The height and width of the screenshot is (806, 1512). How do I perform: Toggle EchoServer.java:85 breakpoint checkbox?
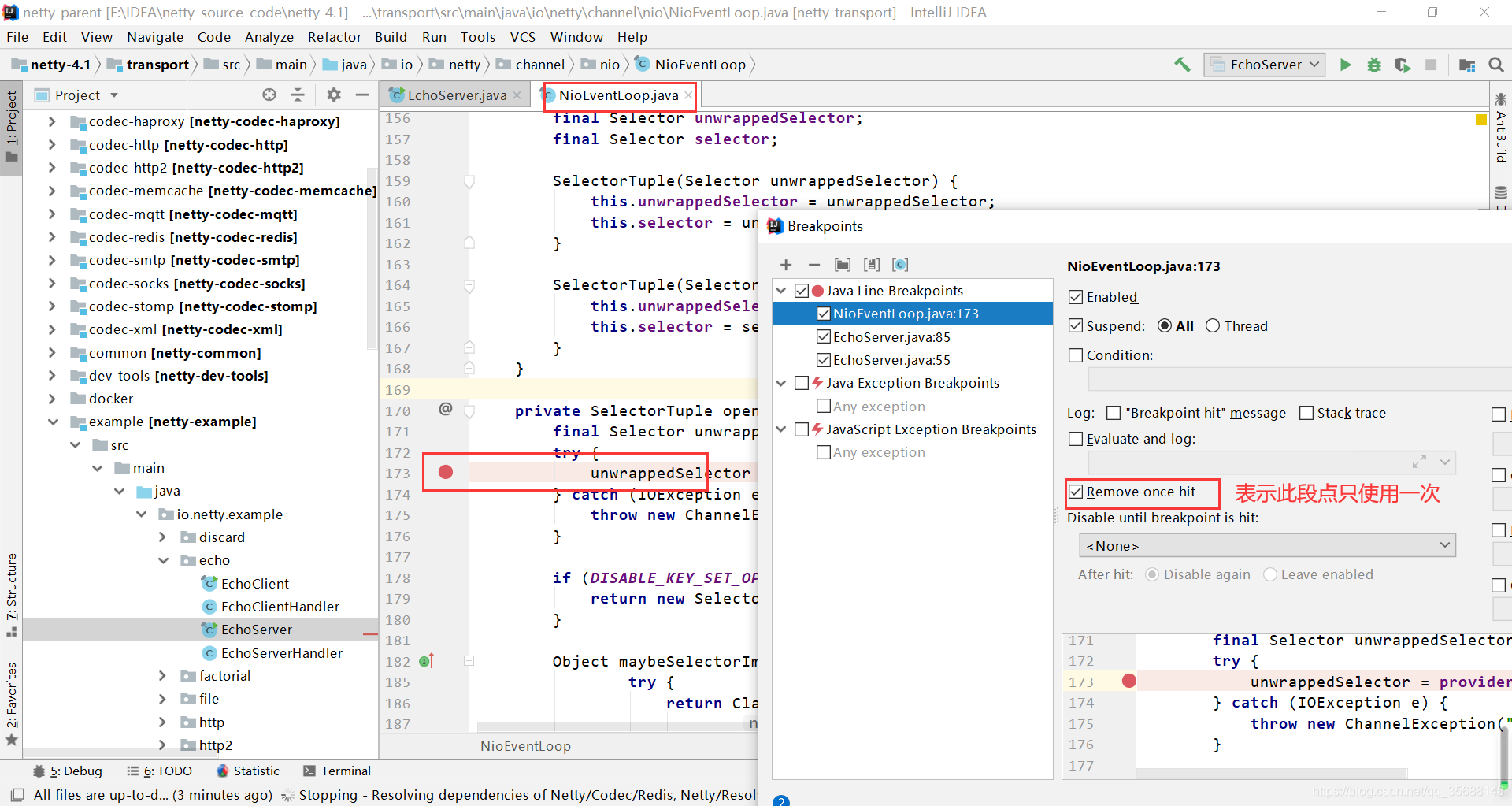(x=824, y=336)
